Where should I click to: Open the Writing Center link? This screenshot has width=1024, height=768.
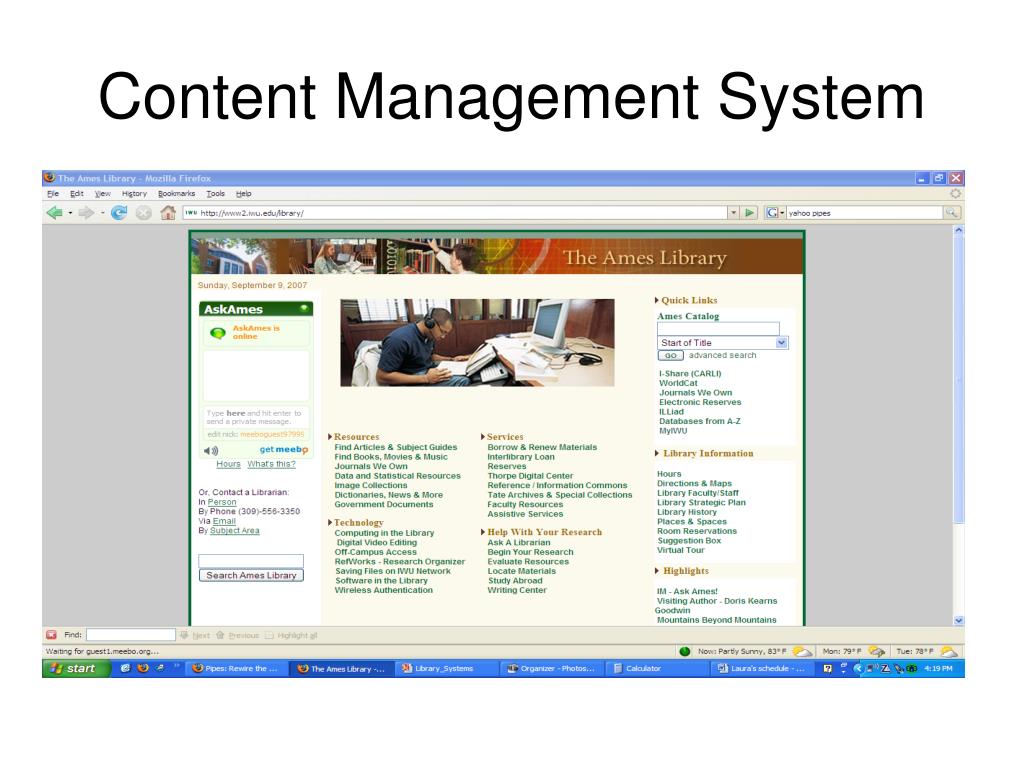coord(517,590)
